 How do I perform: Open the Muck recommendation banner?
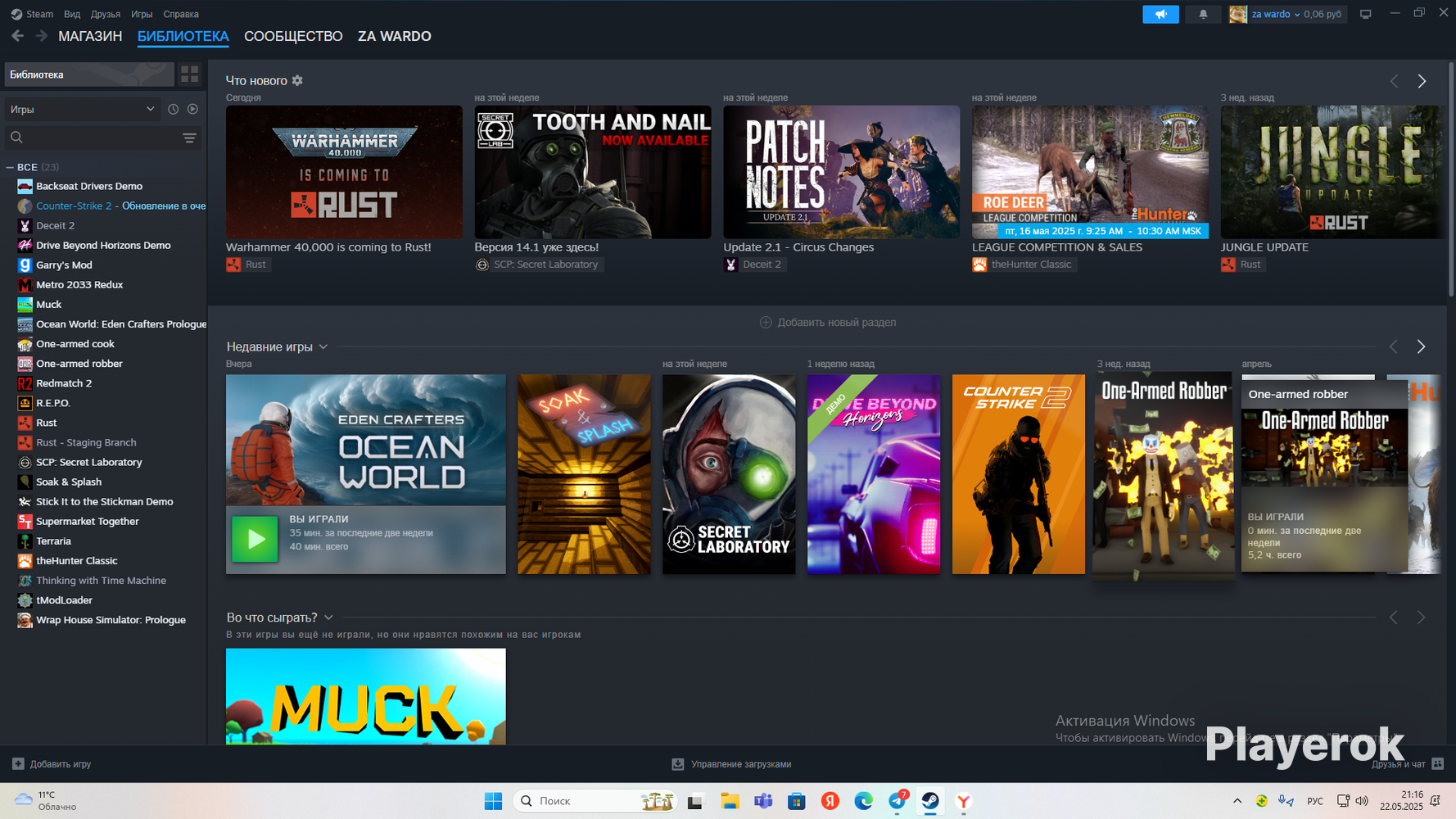(366, 697)
